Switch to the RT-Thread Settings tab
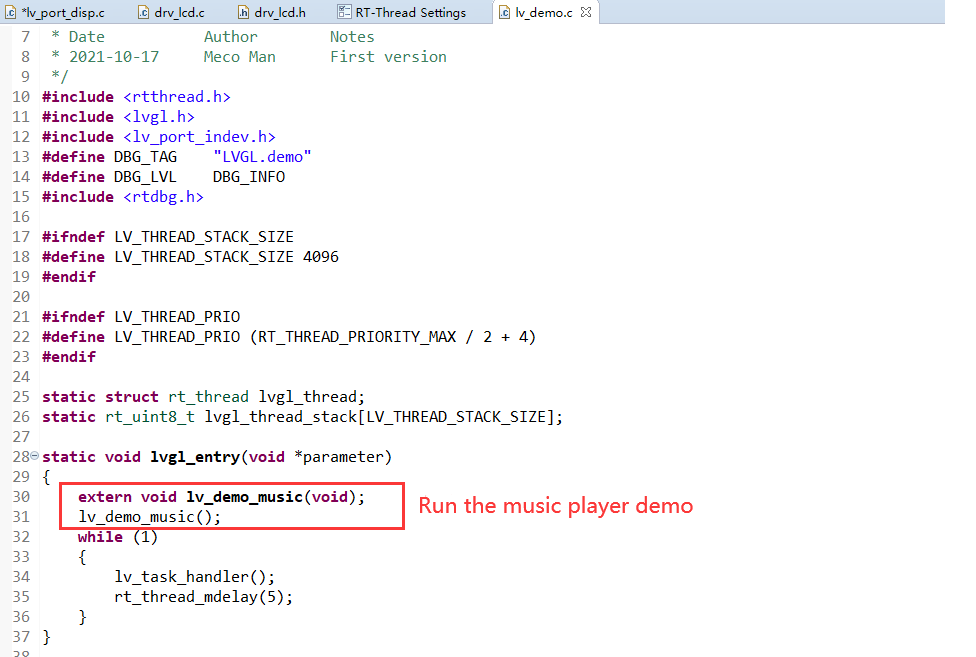The image size is (976, 657). [410, 13]
